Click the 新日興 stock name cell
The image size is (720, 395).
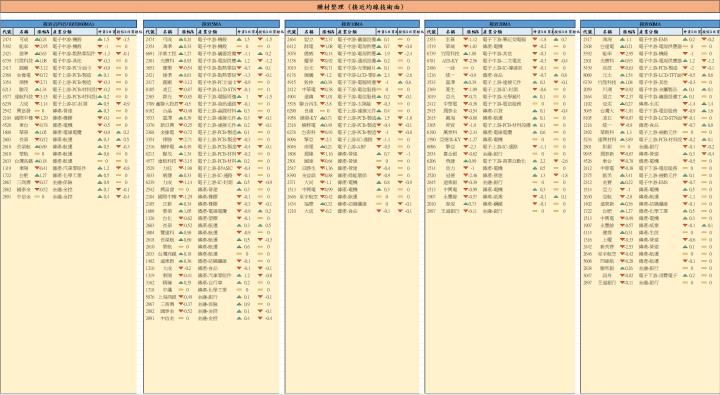[x=167, y=125]
